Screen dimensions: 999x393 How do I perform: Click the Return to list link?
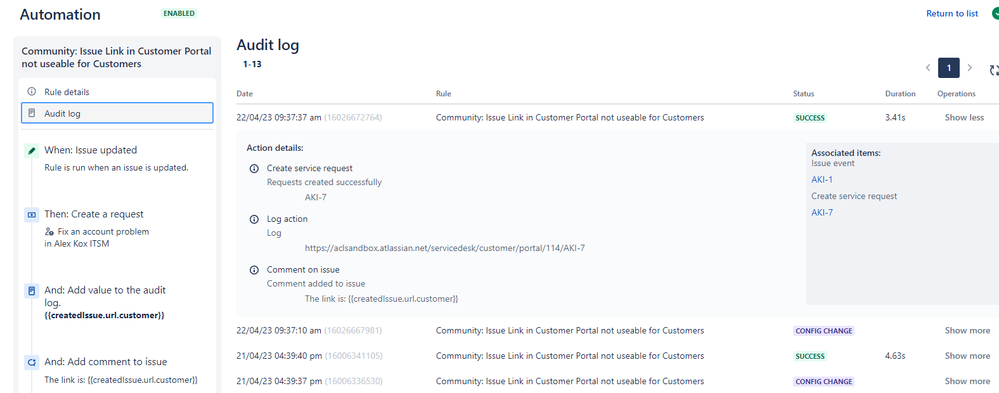[x=952, y=13]
